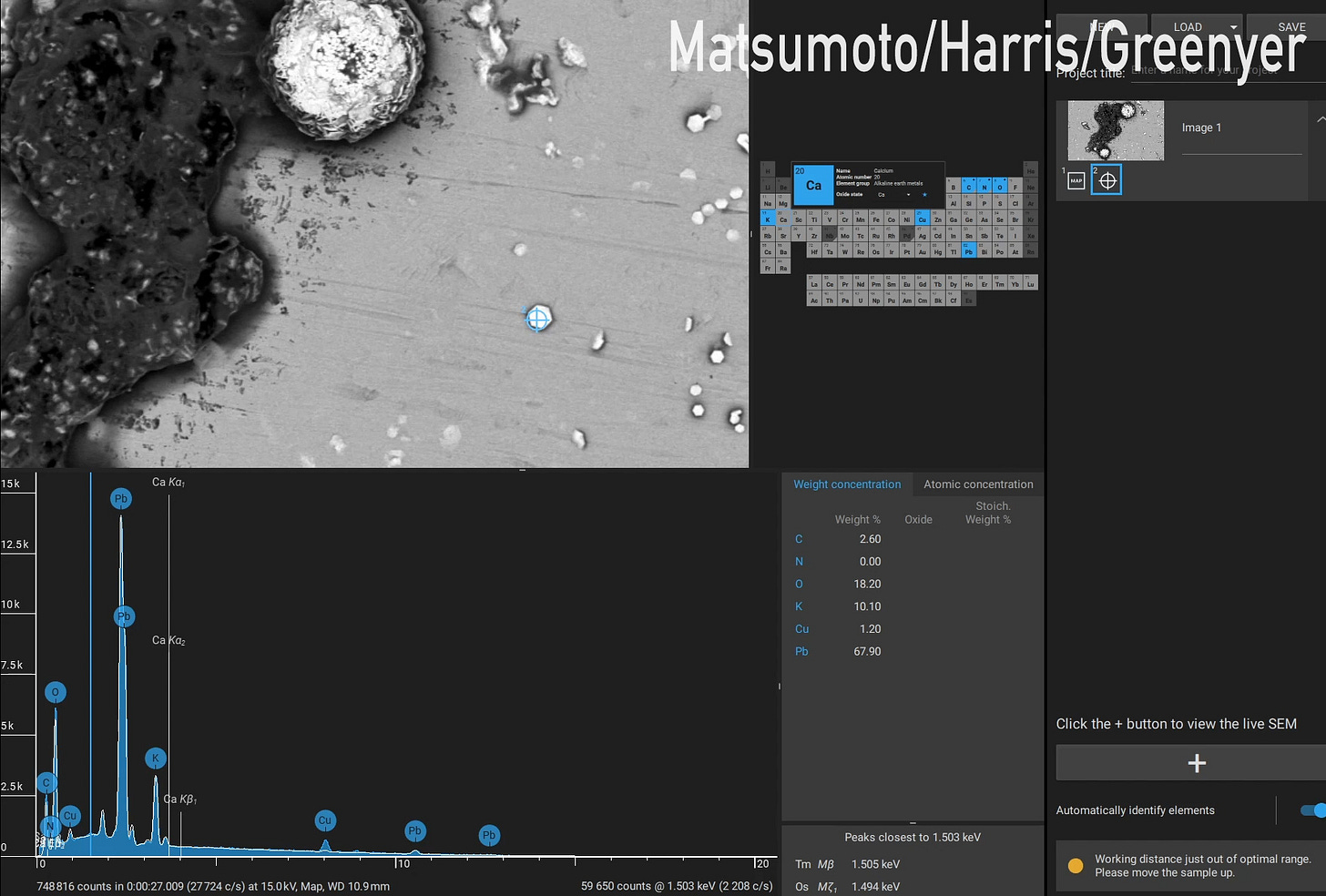Click the Cu peak marker near 8 keV
The height and width of the screenshot is (896, 1326).
coord(325,820)
